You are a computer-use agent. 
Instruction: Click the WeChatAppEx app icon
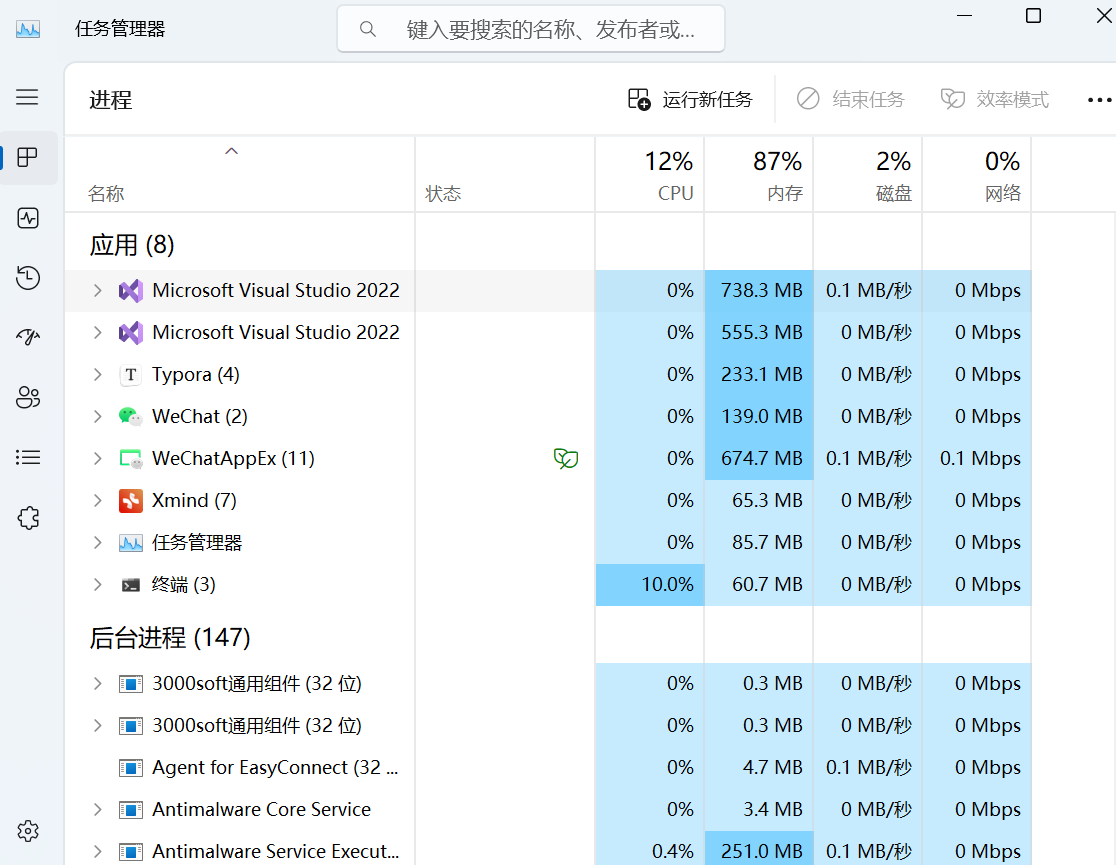[130, 458]
